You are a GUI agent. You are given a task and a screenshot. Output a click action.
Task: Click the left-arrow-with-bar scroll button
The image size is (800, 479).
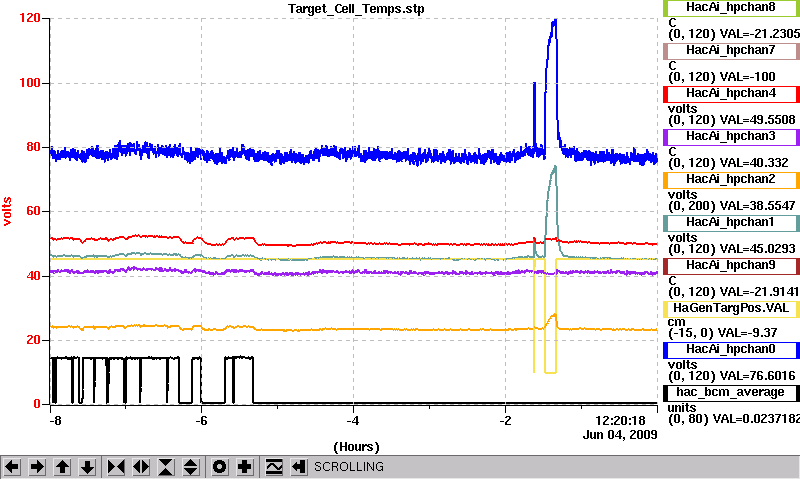(299, 467)
